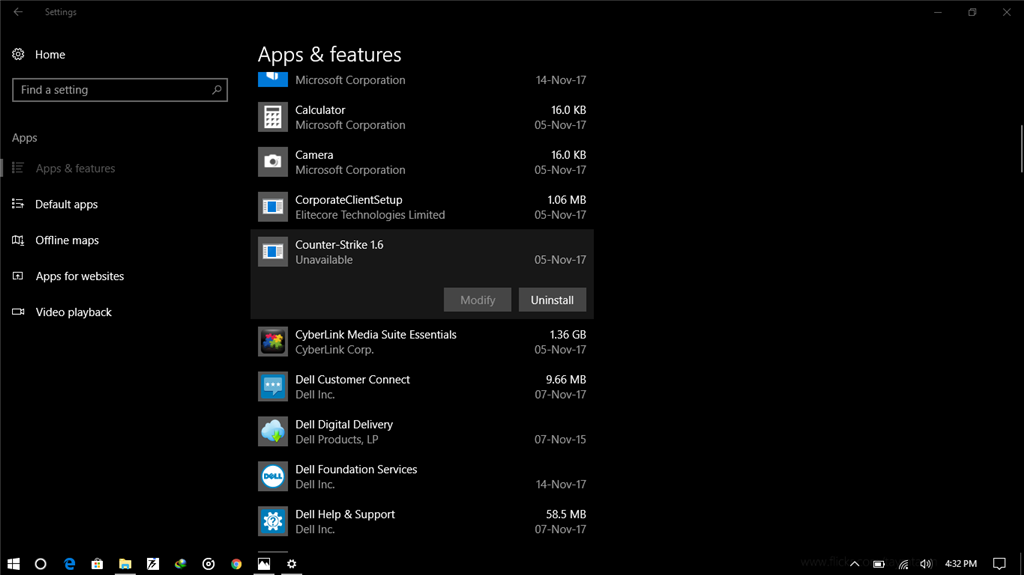Click the search magnifier in Find a setting
This screenshot has width=1024, height=575.
(x=217, y=90)
